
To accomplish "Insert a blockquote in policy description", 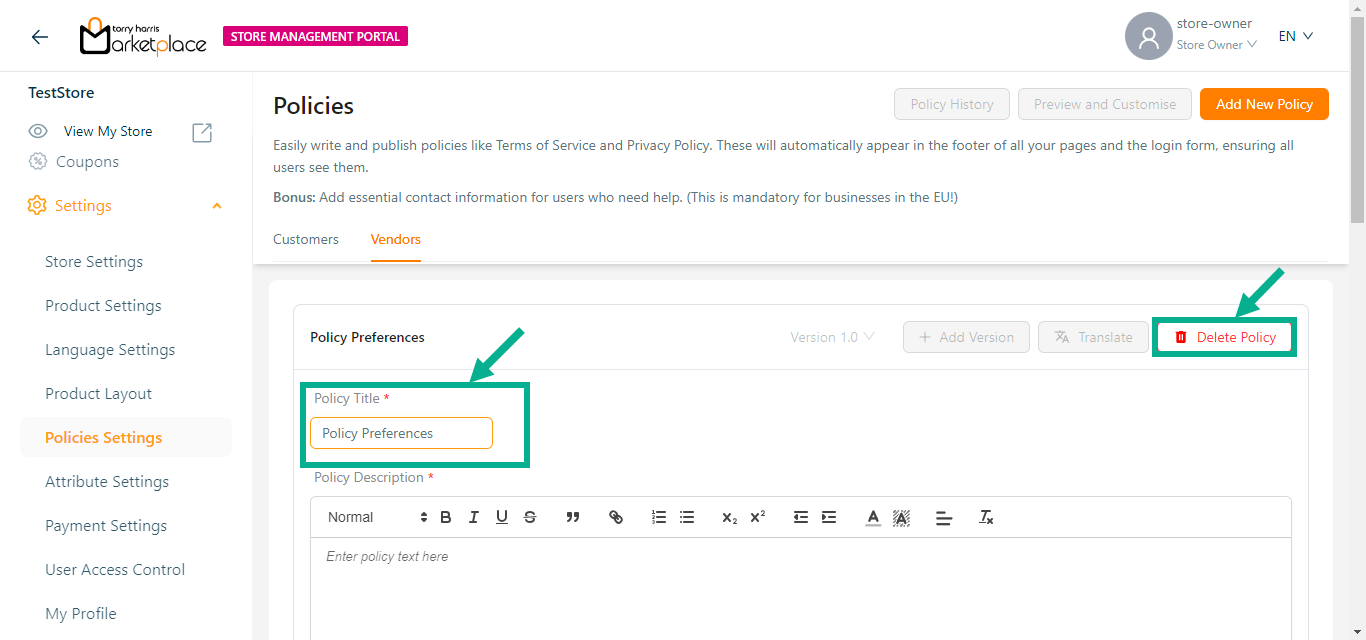I will pyautogui.click(x=573, y=517).
